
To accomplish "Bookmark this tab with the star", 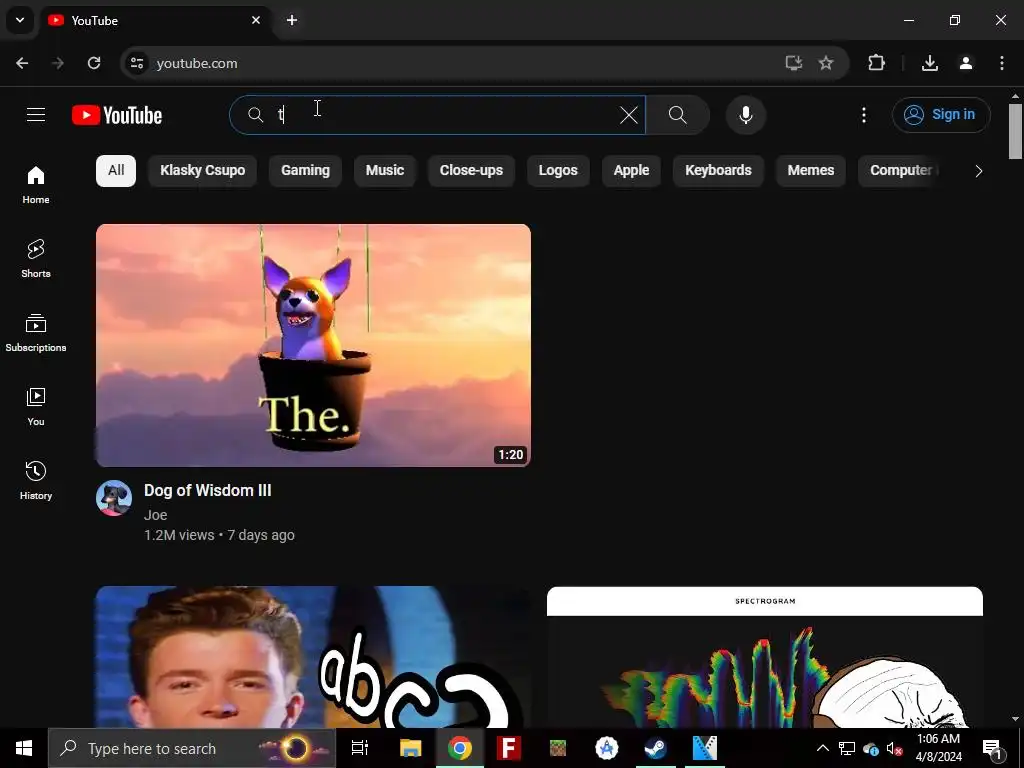I will click(x=826, y=63).
